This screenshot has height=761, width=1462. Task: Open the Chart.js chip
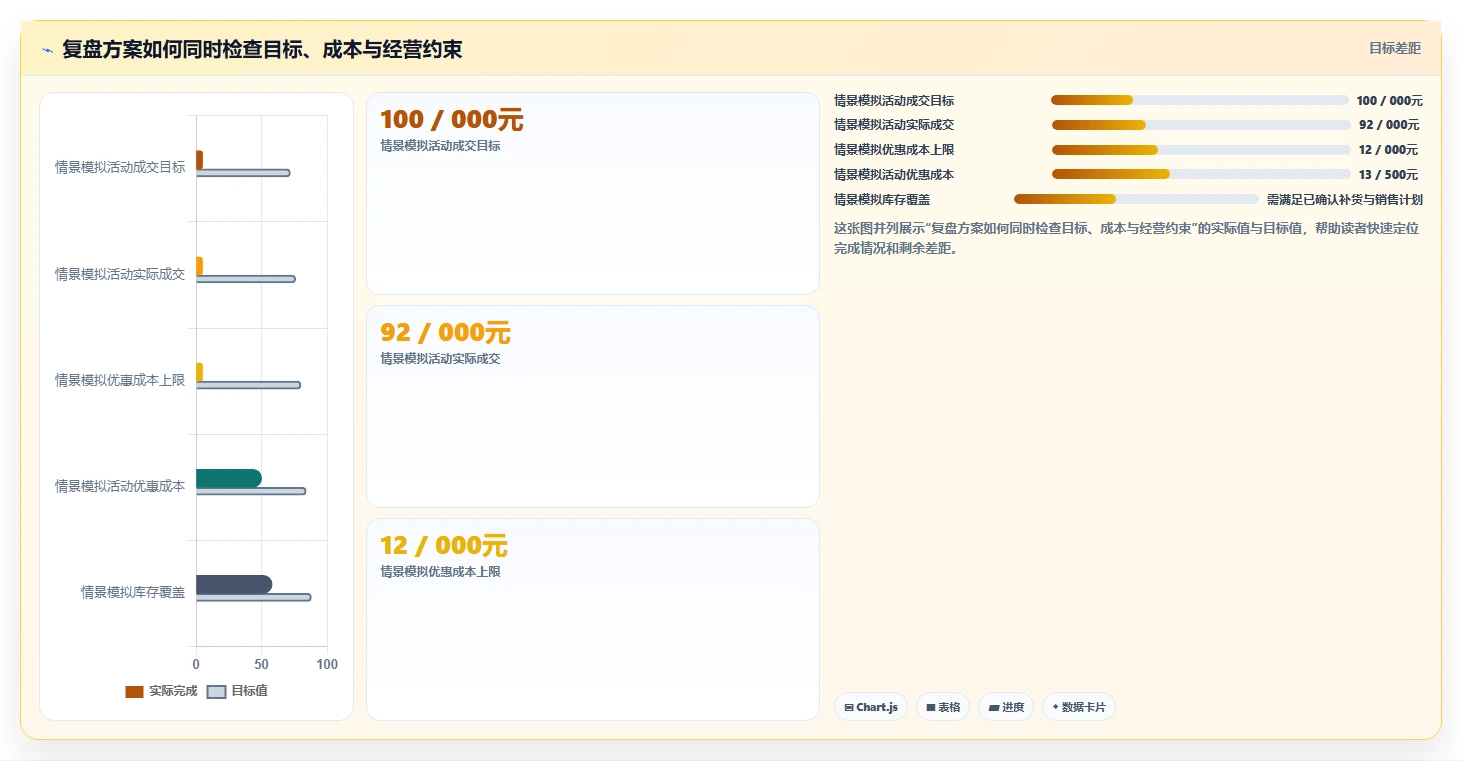click(871, 707)
